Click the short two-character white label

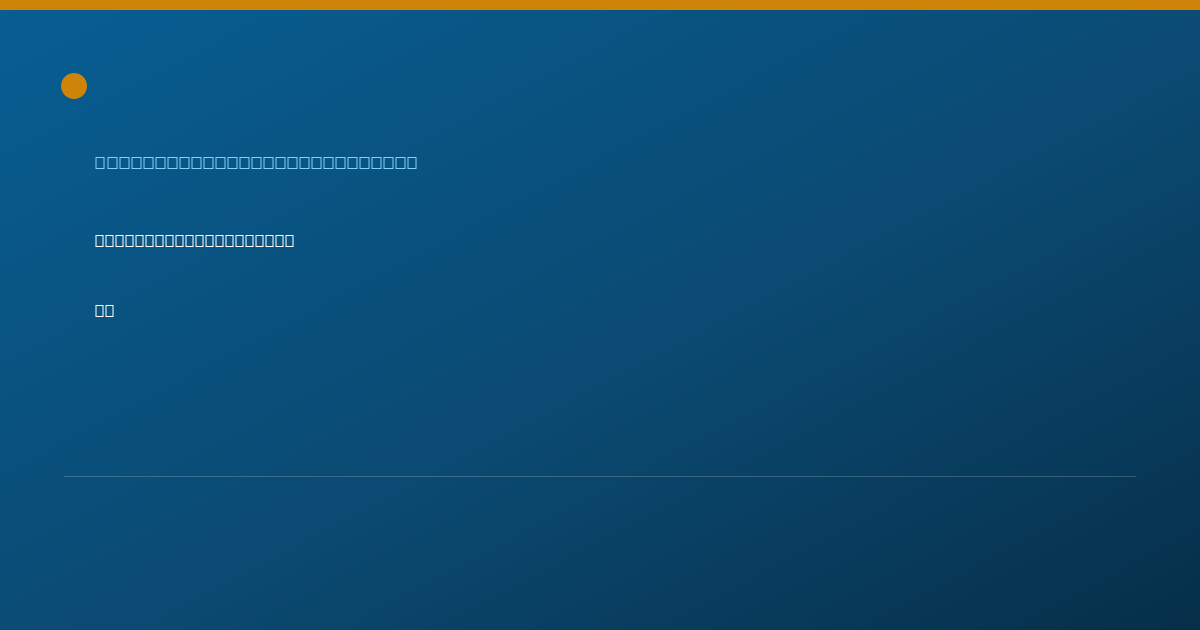(x=105, y=310)
